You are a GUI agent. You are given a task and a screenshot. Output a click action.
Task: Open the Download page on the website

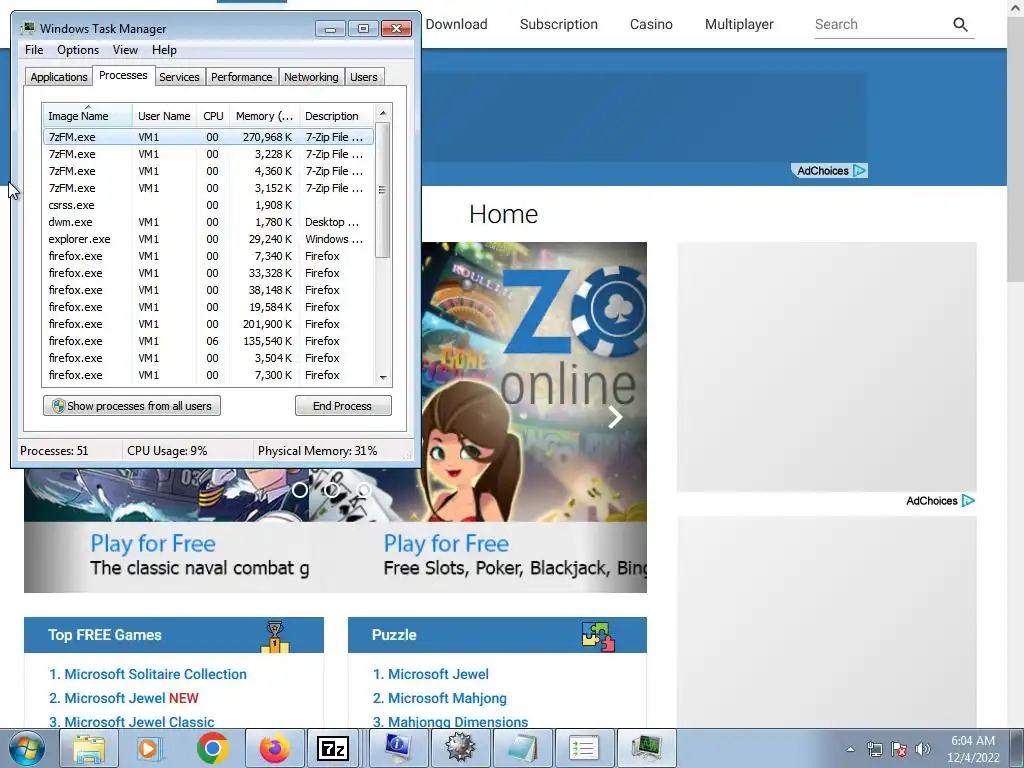pos(456,24)
